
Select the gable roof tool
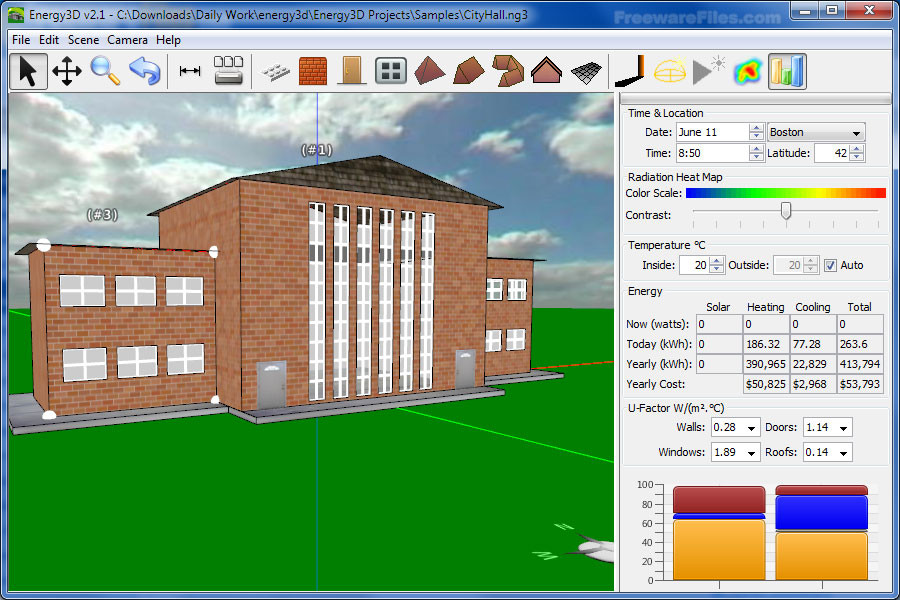(546, 72)
